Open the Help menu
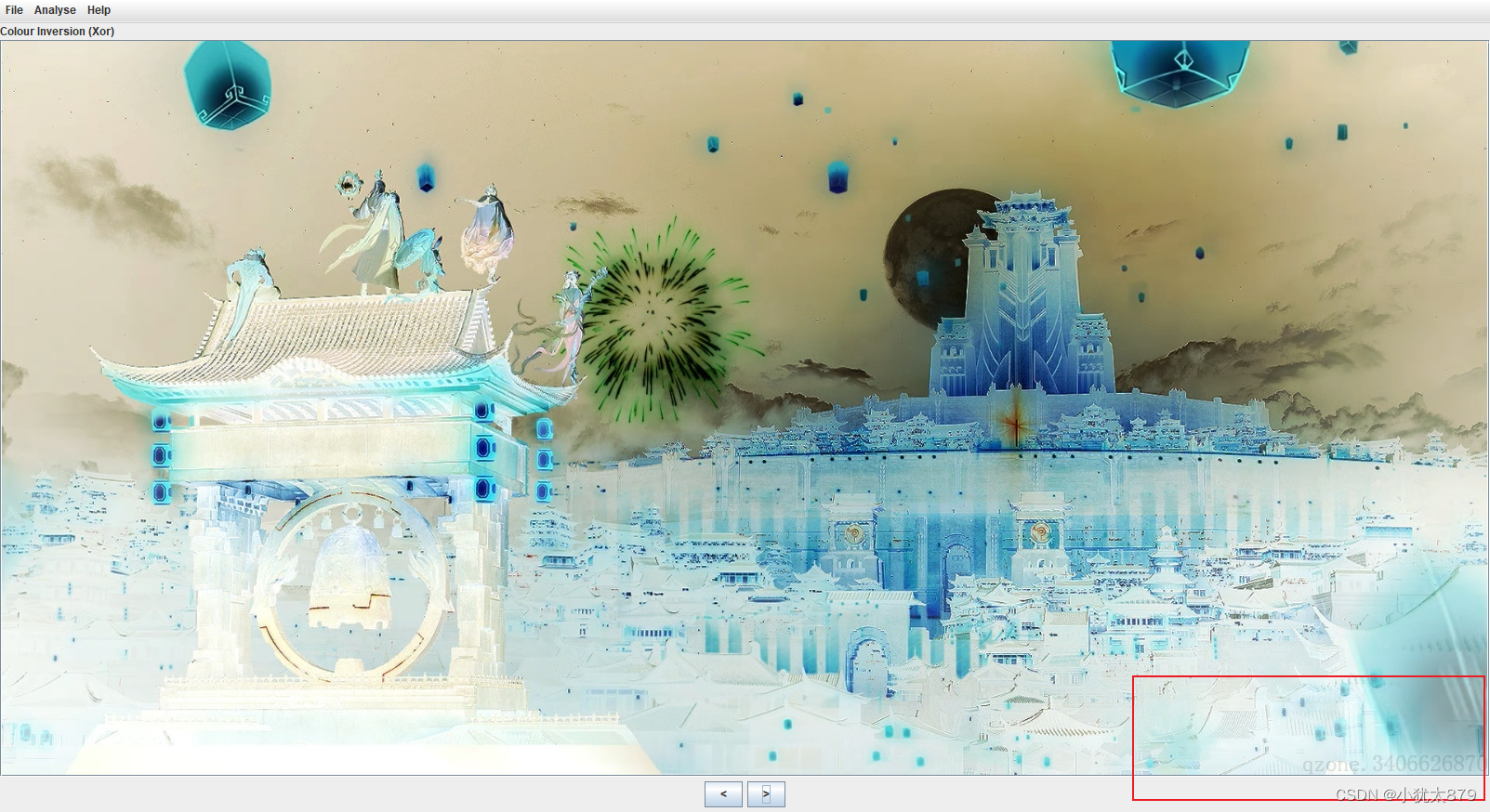Viewport: 1490px width, 812px height. point(99,10)
